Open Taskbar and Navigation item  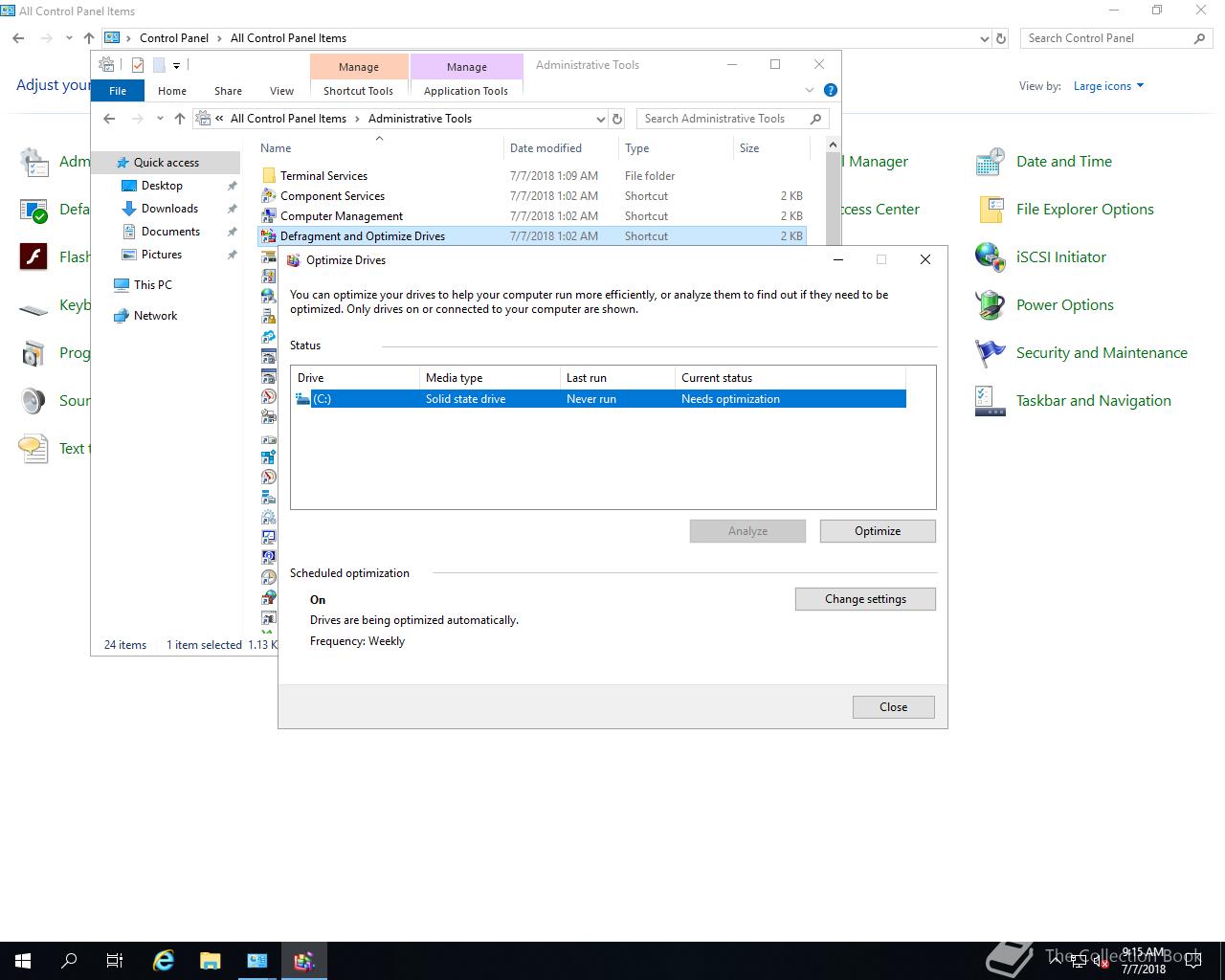click(x=1073, y=401)
